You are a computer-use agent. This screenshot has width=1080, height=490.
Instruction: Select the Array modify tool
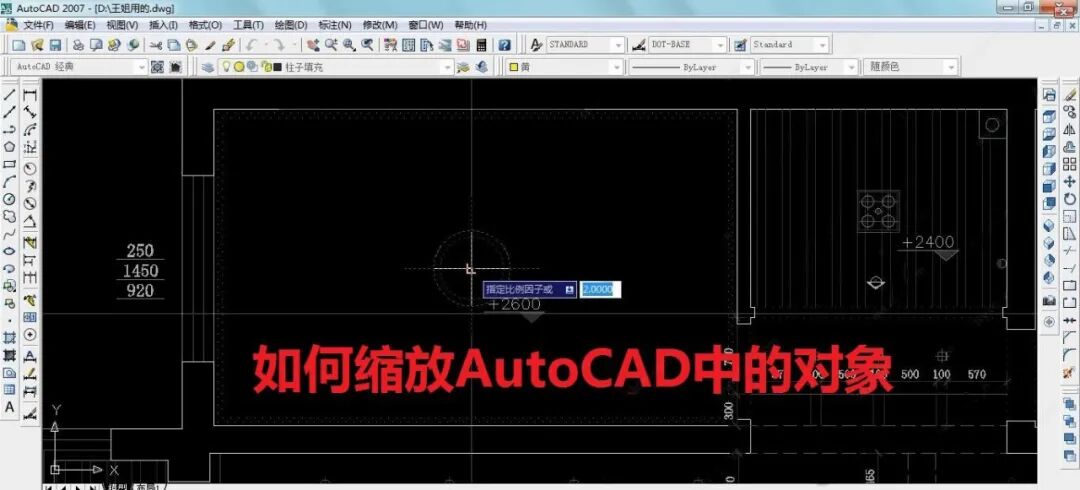point(1069,164)
